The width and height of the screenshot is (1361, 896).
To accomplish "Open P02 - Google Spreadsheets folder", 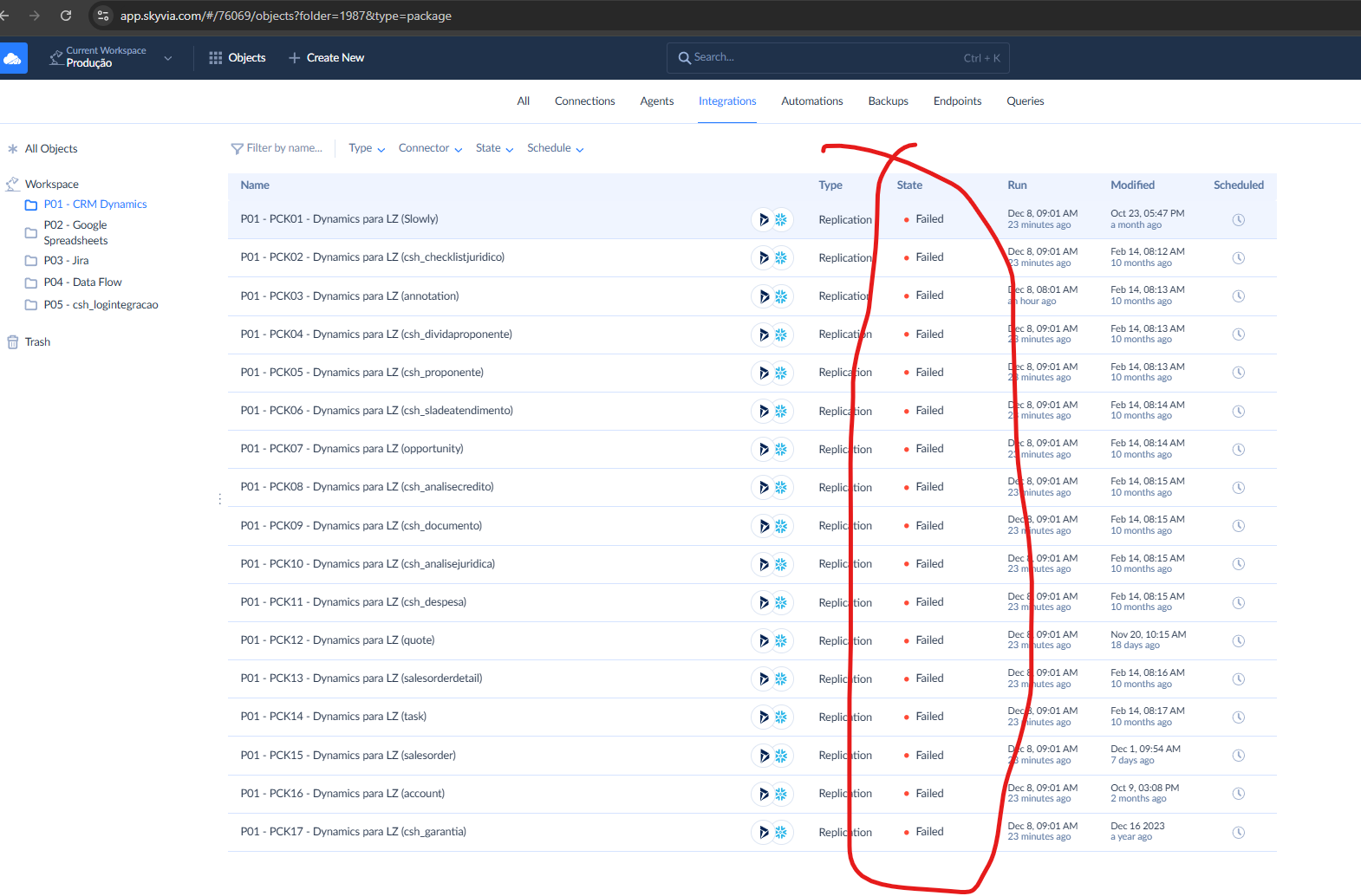I will click(x=75, y=233).
